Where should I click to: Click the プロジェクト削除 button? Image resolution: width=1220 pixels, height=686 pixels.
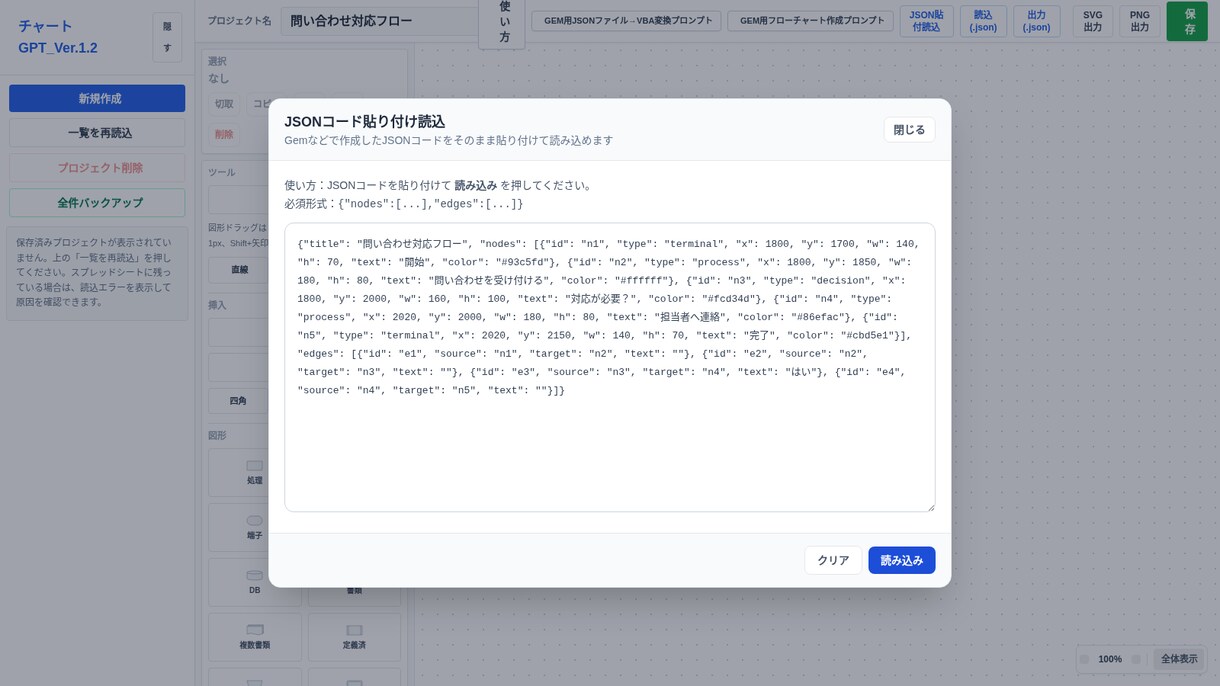[x=97, y=168]
